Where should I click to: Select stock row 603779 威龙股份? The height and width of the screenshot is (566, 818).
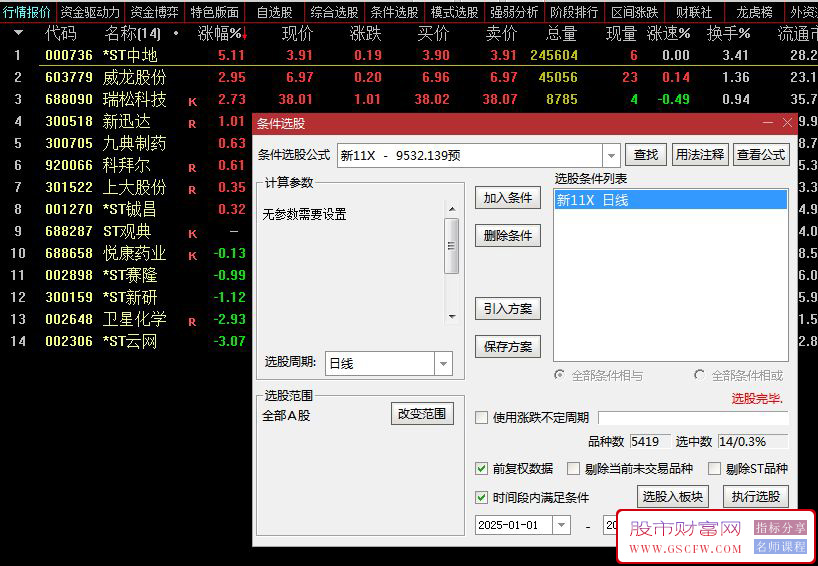coord(409,77)
